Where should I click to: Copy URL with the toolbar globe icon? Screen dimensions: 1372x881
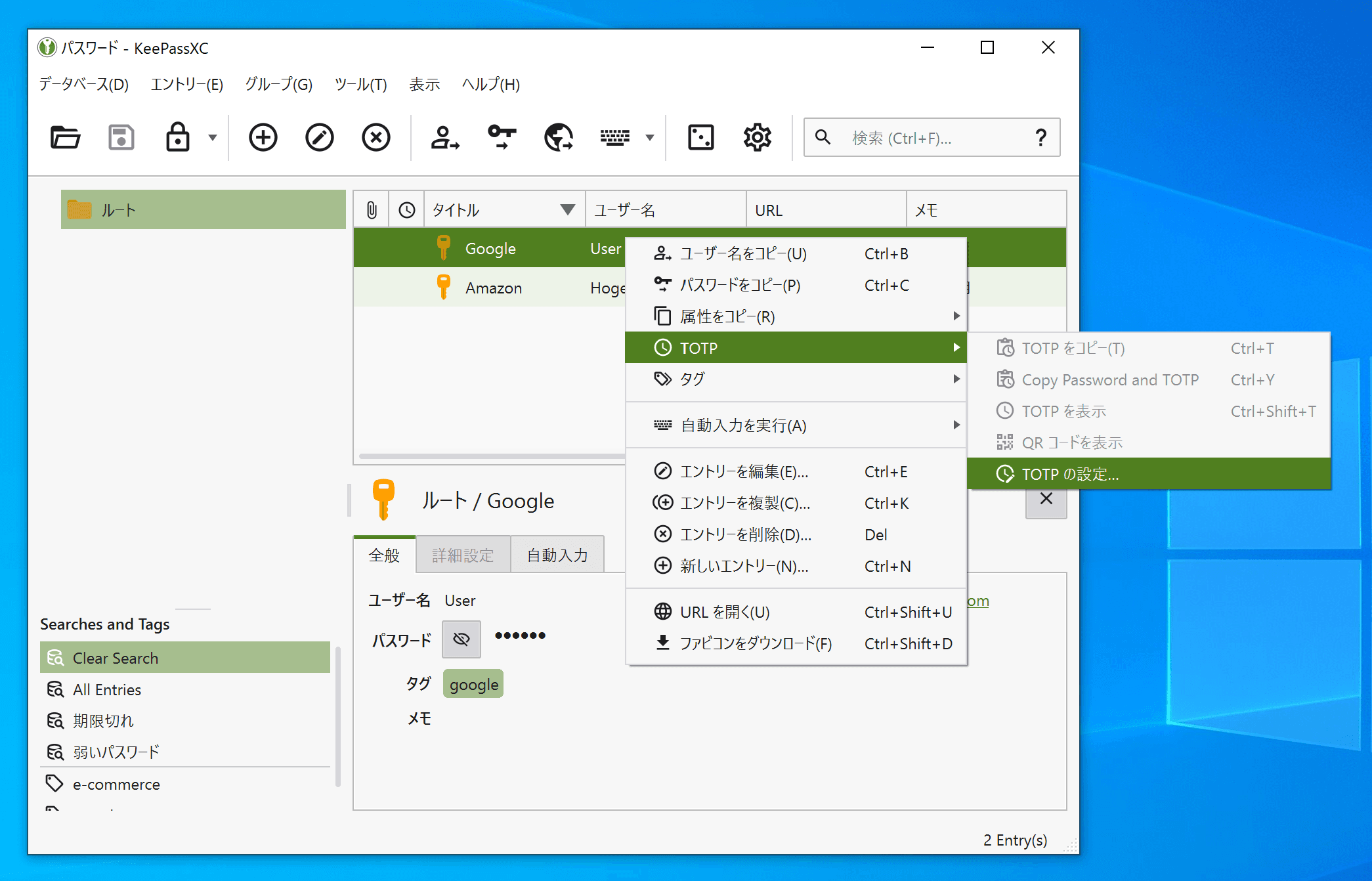pyautogui.click(x=559, y=138)
